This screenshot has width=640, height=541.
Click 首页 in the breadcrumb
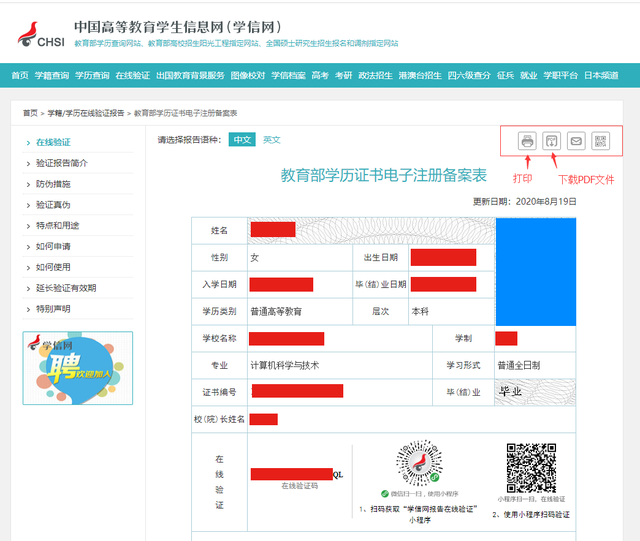point(30,113)
